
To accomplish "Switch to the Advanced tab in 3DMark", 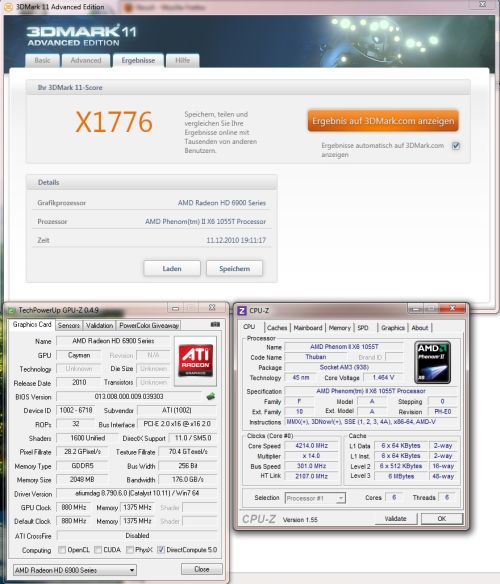I will pos(86,60).
